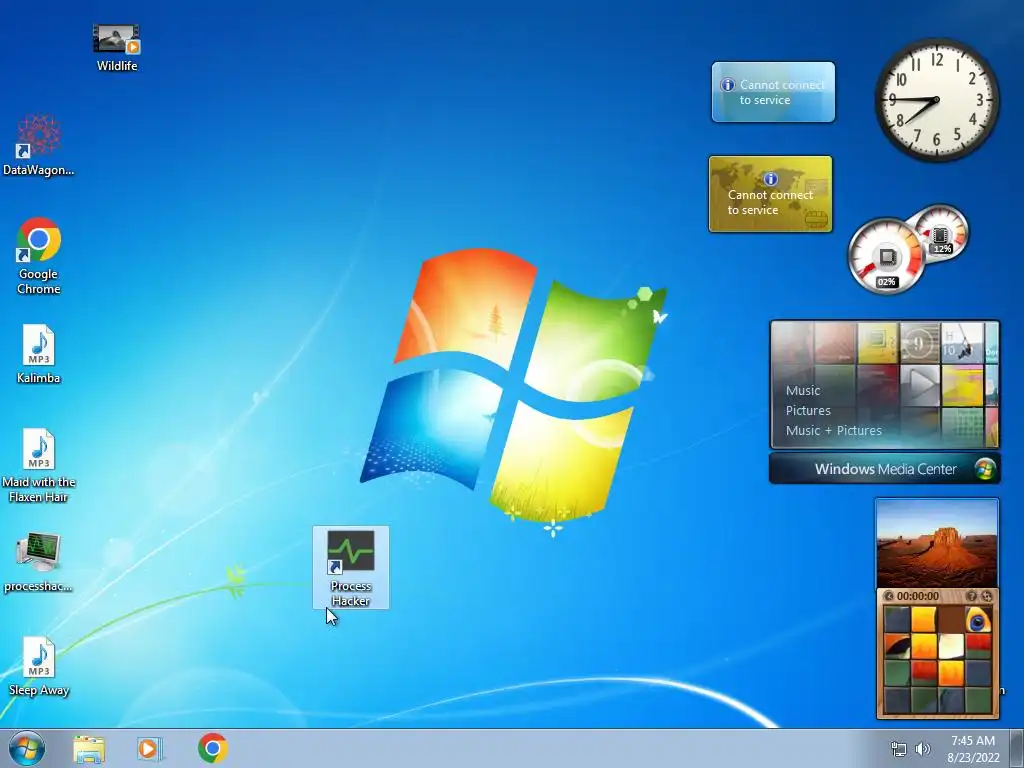Click the memory gauge showing 12%
The width and height of the screenshot is (1024, 768).
click(x=941, y=233)
